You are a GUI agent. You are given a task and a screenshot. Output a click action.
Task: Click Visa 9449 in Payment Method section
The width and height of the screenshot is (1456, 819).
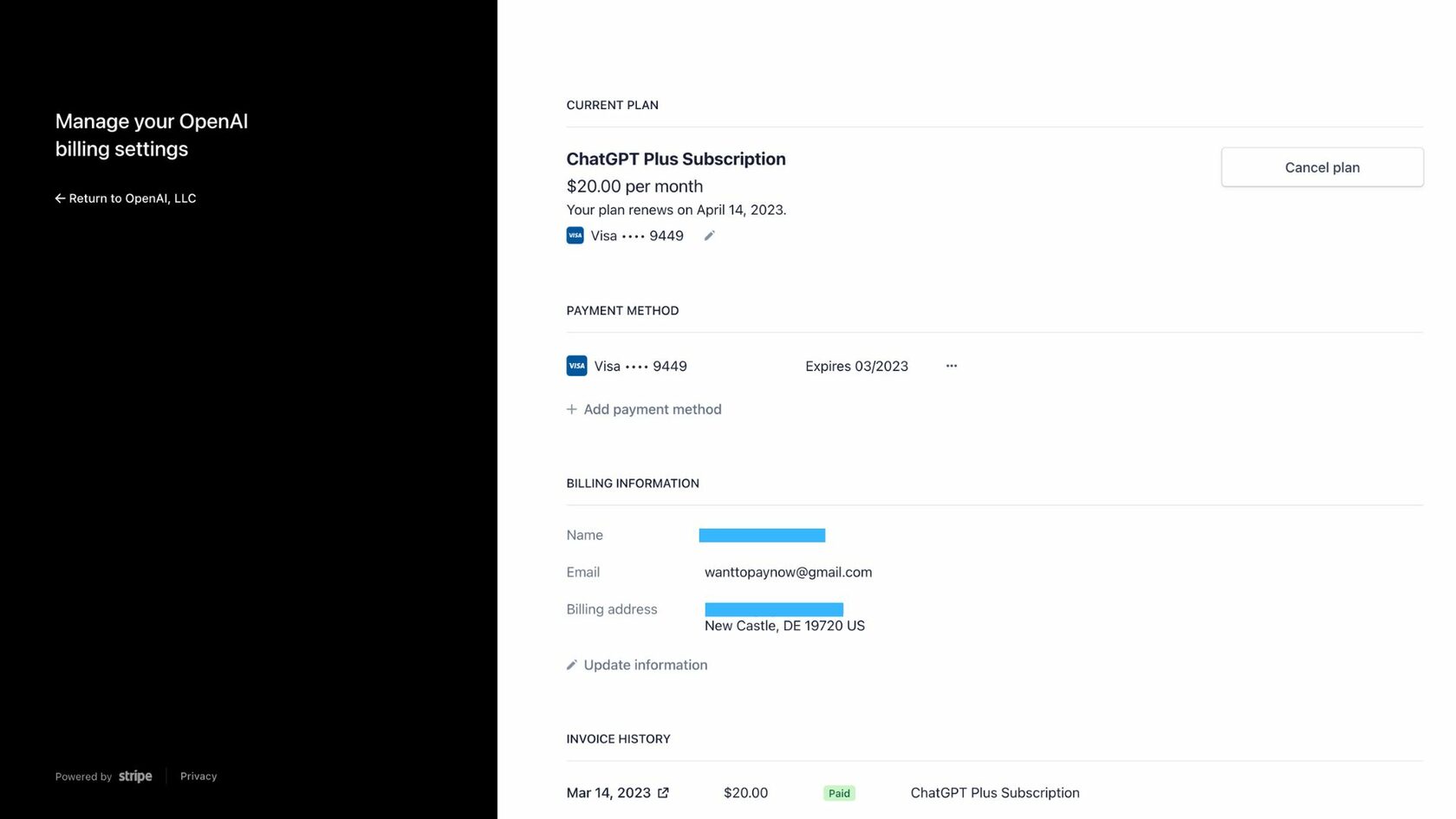(x=640, y=366)
